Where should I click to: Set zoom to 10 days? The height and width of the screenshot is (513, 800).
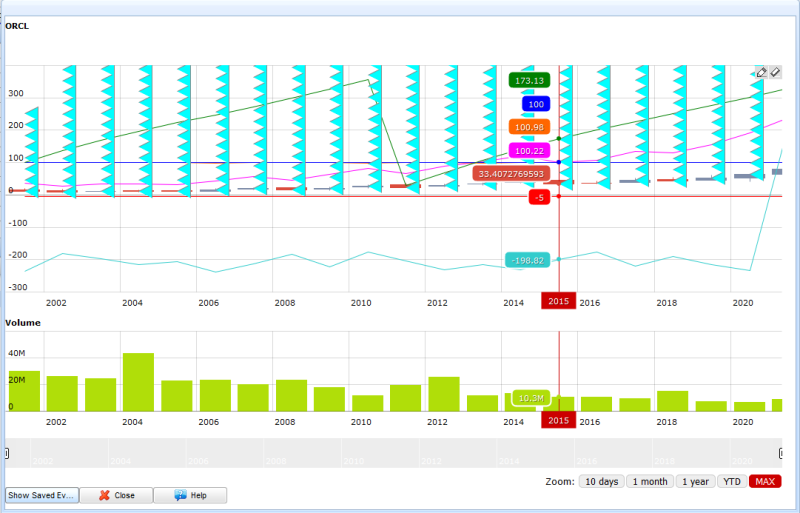pyautogui.click(x=602, y=481)
